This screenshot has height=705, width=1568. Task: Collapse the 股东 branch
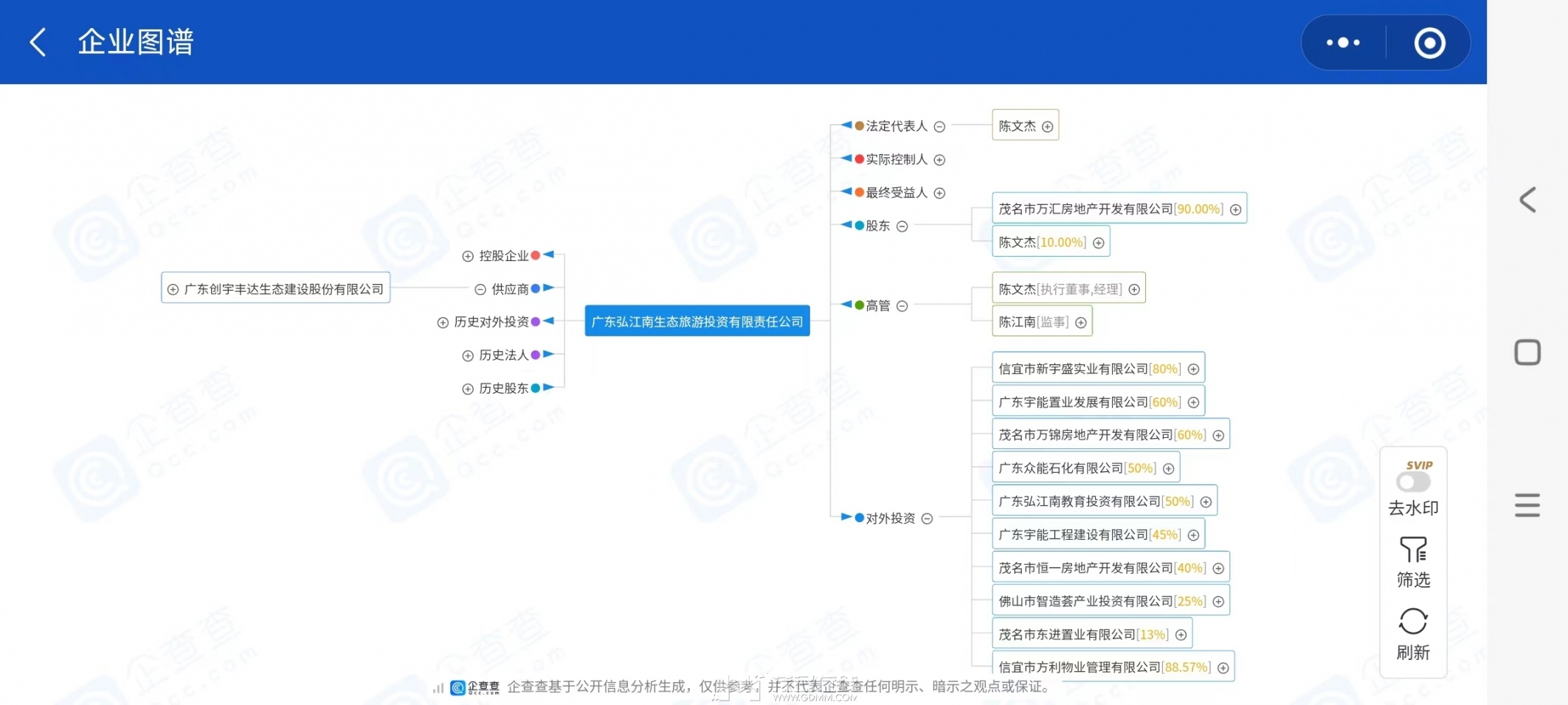[902, 226]
